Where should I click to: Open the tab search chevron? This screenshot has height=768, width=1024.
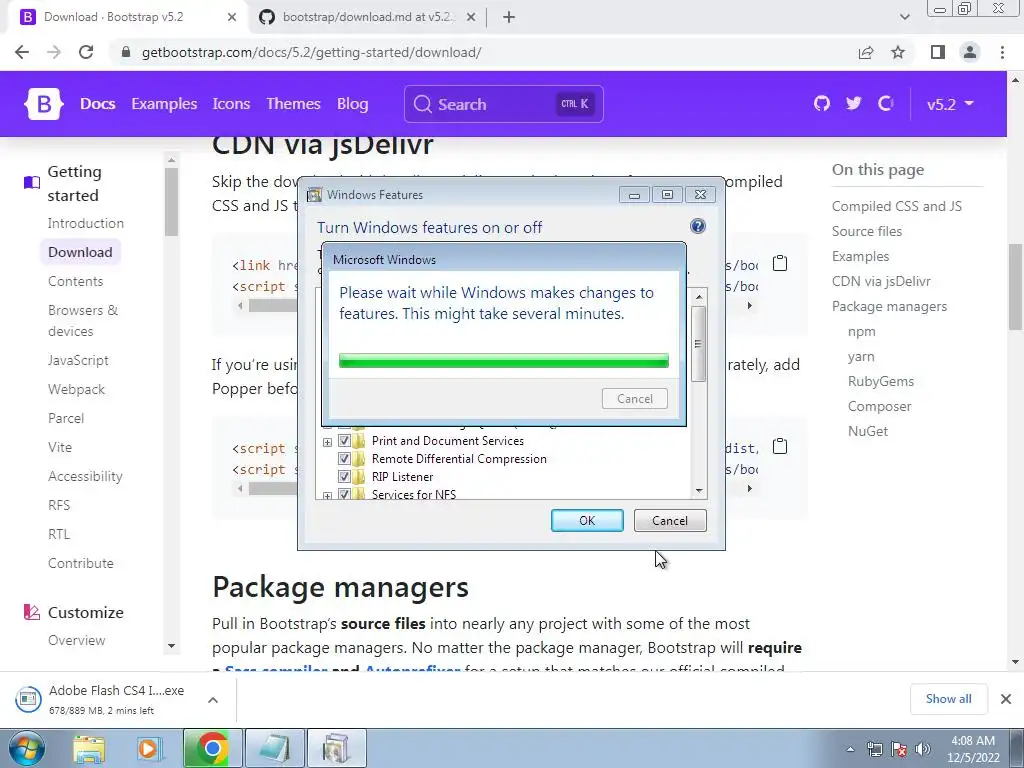click(x=904, y=18)
